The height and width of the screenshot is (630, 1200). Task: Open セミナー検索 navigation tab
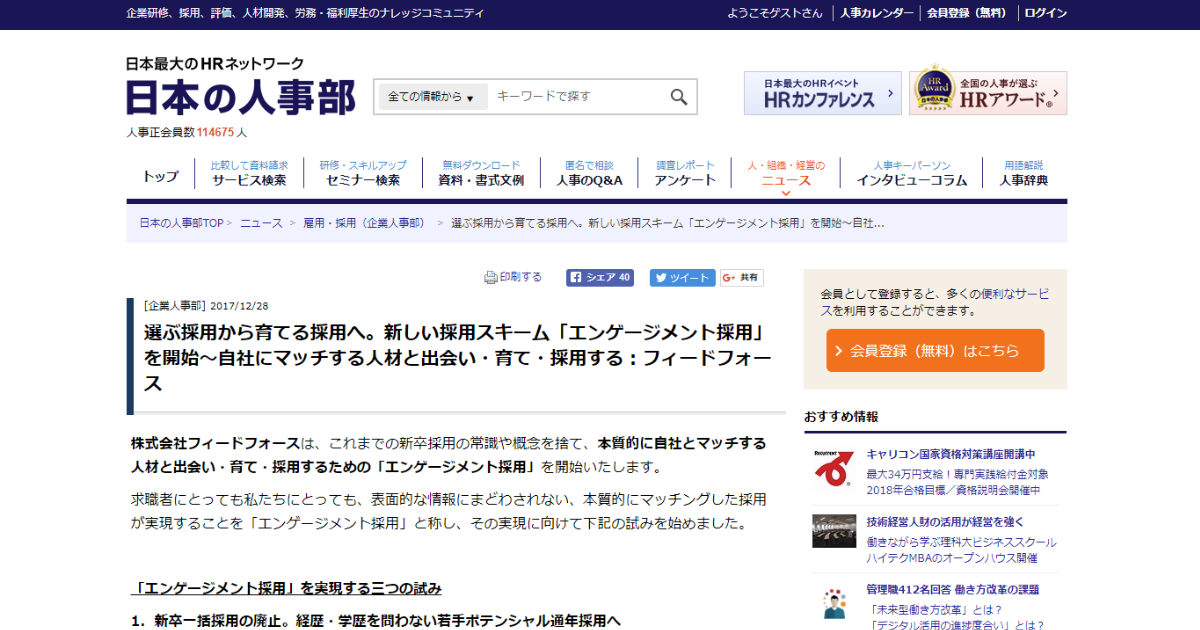(x=363, y=173)
